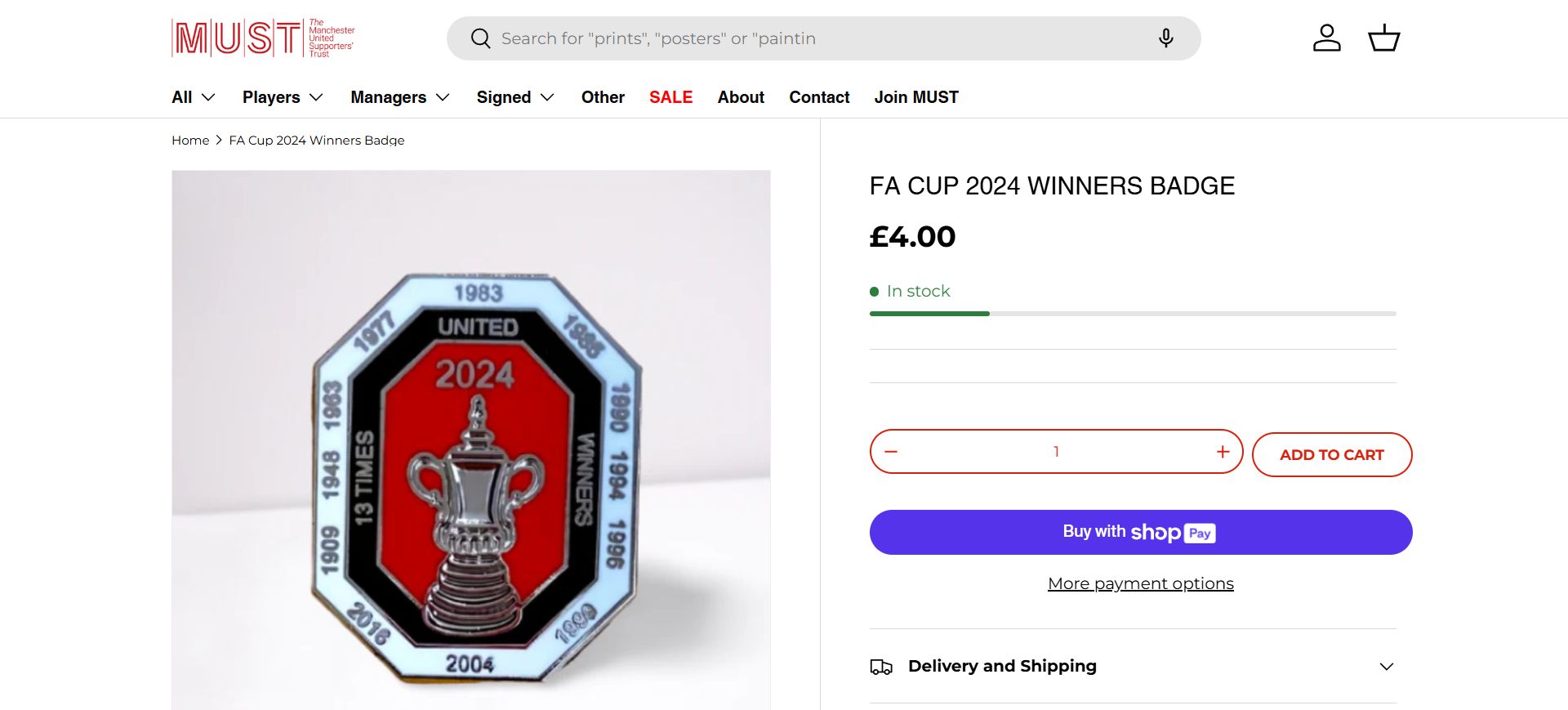This screenshot has height=710, width=1568.
Task: Open the Managers dropdown menu
Action: point(400,97)
